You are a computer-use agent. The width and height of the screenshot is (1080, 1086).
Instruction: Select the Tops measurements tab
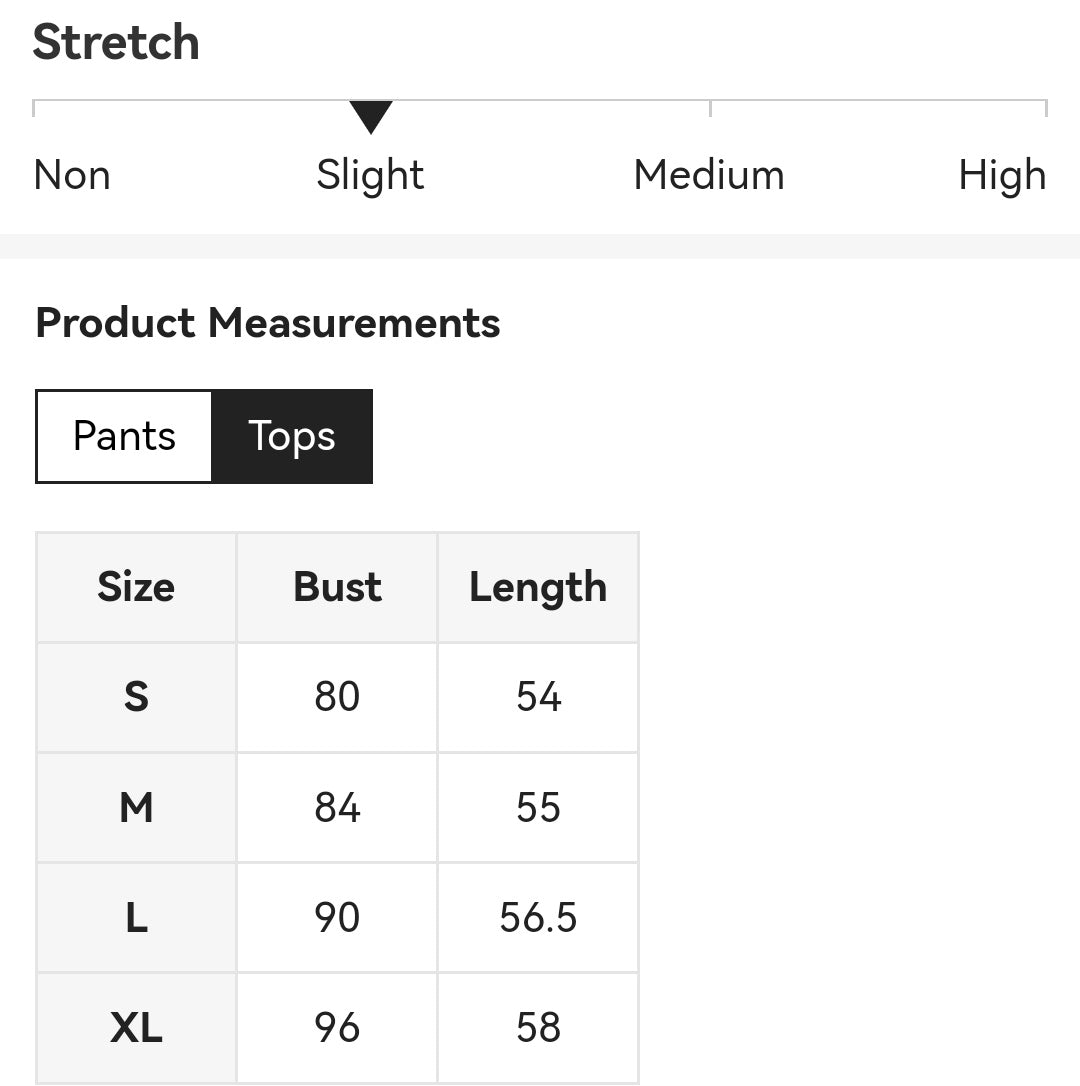pos(292,436)
